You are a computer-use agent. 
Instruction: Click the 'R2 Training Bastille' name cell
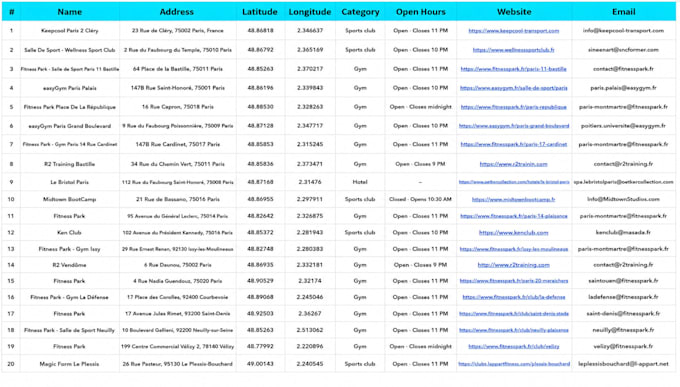(69, 164)
